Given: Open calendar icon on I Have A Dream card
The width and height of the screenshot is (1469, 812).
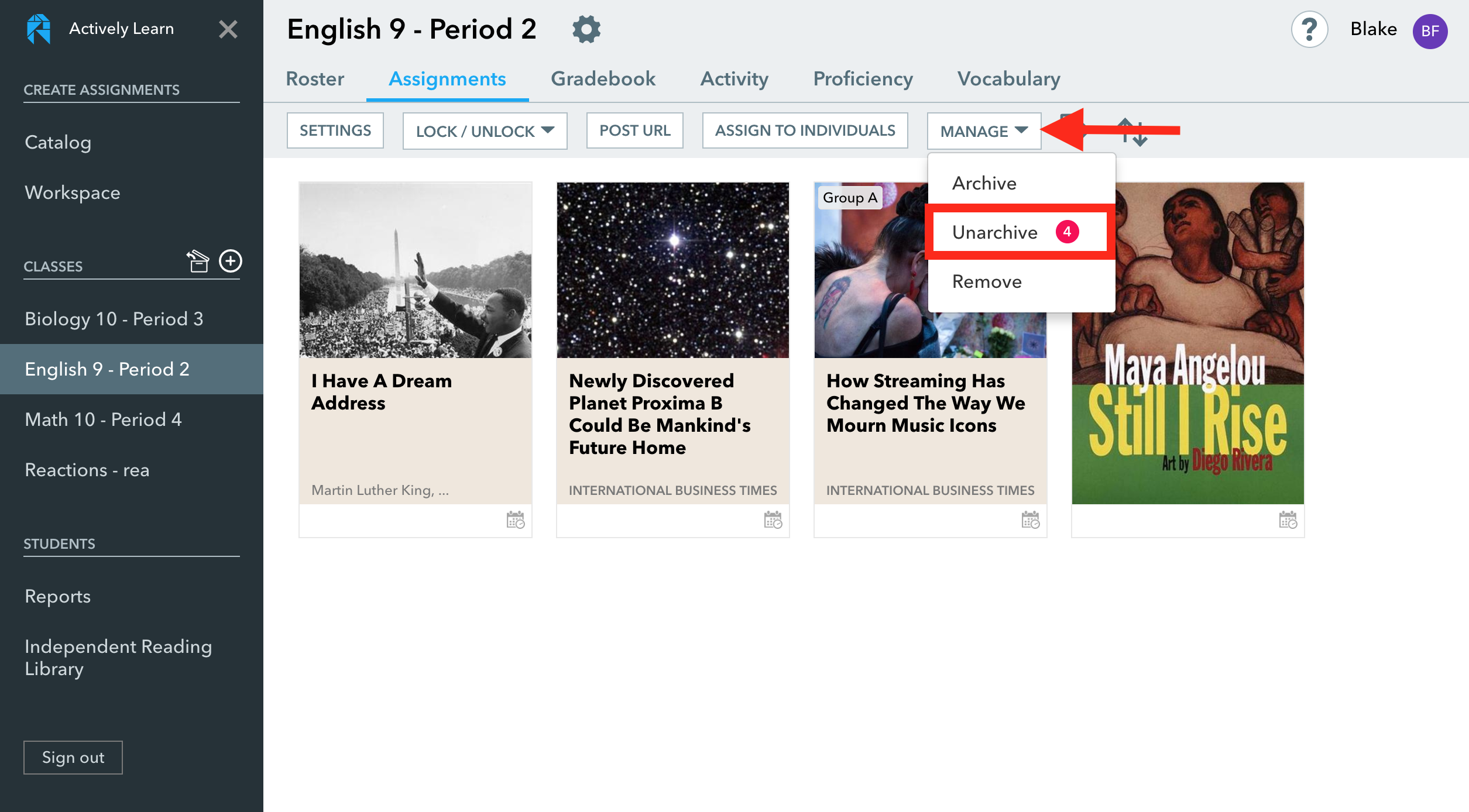Looking at the screenshot, I should click(516, 519).
